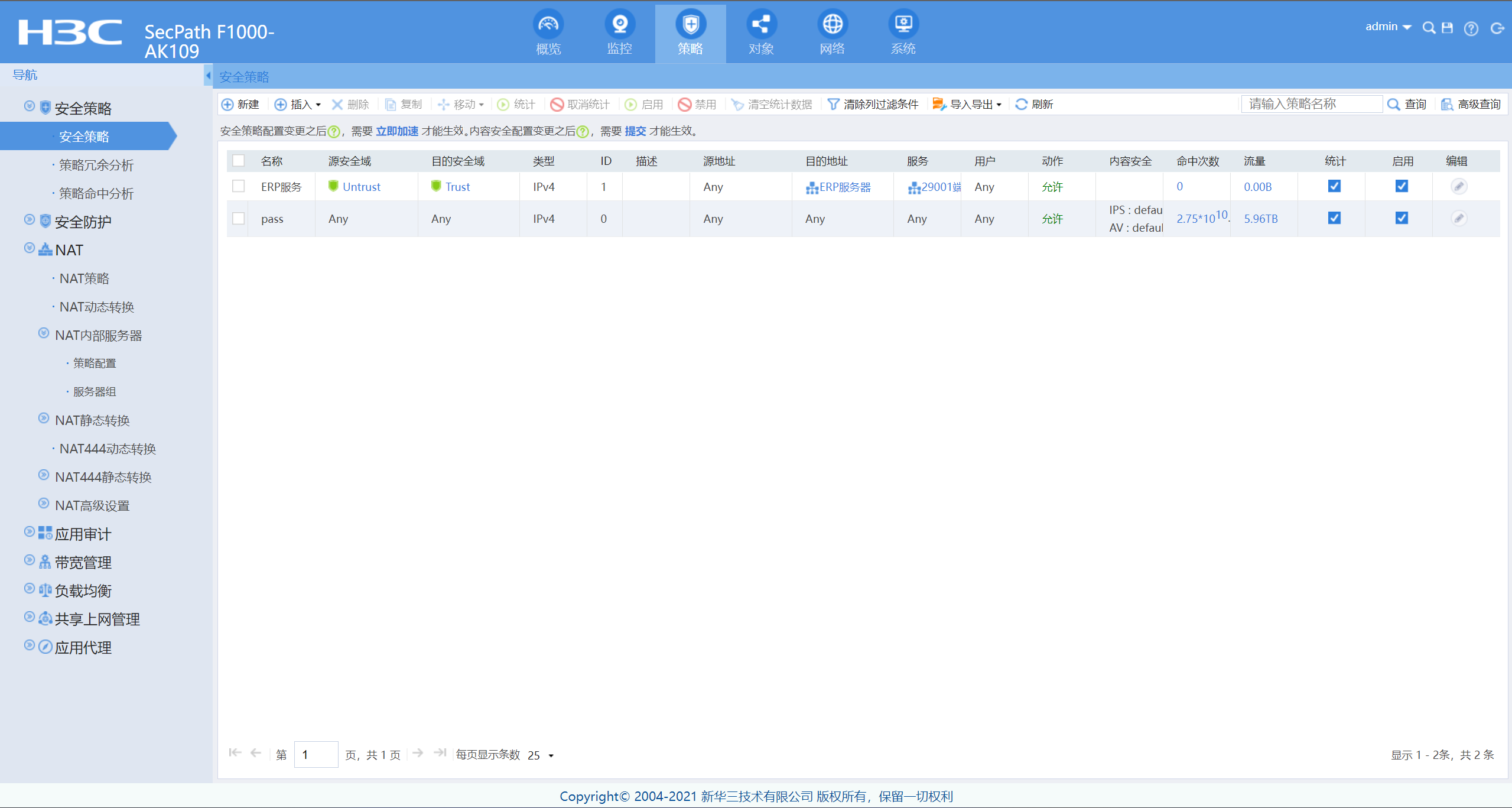The image size is (1512, 808).
Task: Open the 网络 network globe icon
Action: 832,25
